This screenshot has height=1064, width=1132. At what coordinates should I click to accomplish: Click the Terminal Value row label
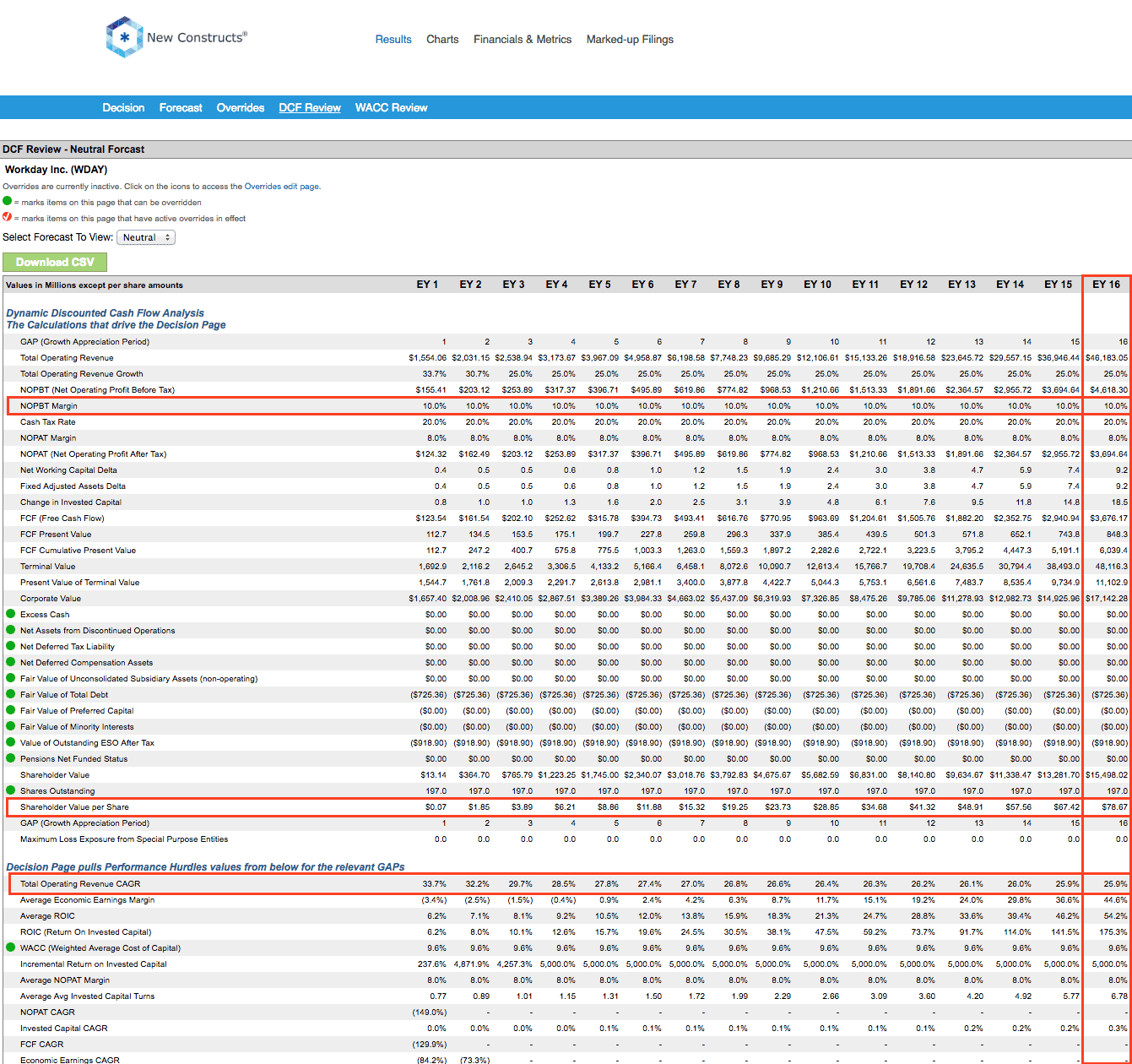pyautogui.click(x=47, y=567)
